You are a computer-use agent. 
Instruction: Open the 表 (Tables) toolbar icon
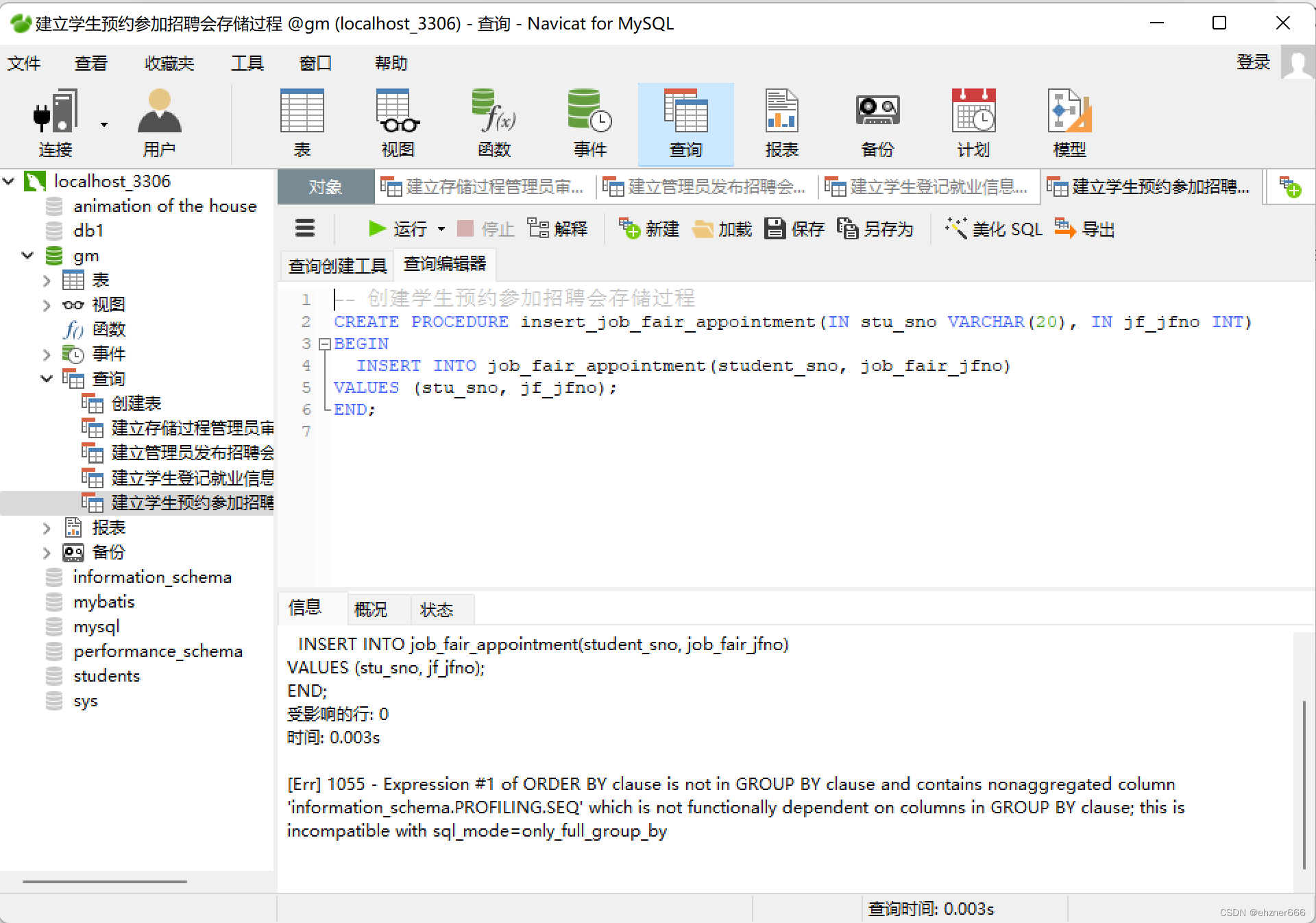coord(302,123)
